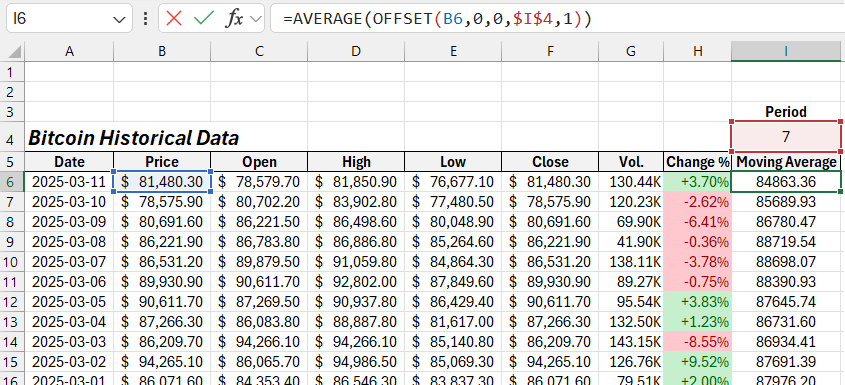Select volume cell 138.11K
Screen dimensions: 845x385
tap(631, 262)
